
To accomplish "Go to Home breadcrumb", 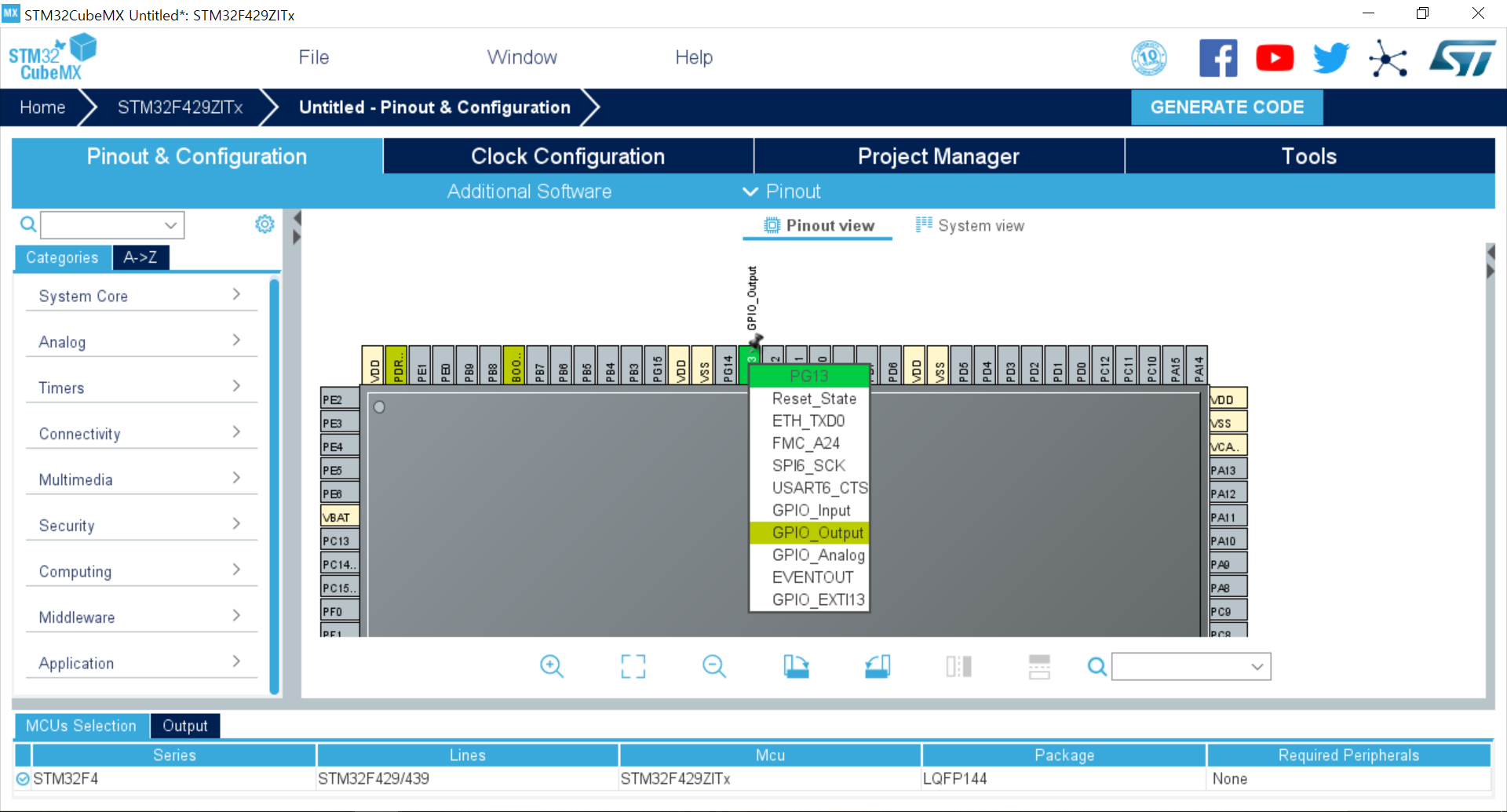I will click(x=42, y=107).
